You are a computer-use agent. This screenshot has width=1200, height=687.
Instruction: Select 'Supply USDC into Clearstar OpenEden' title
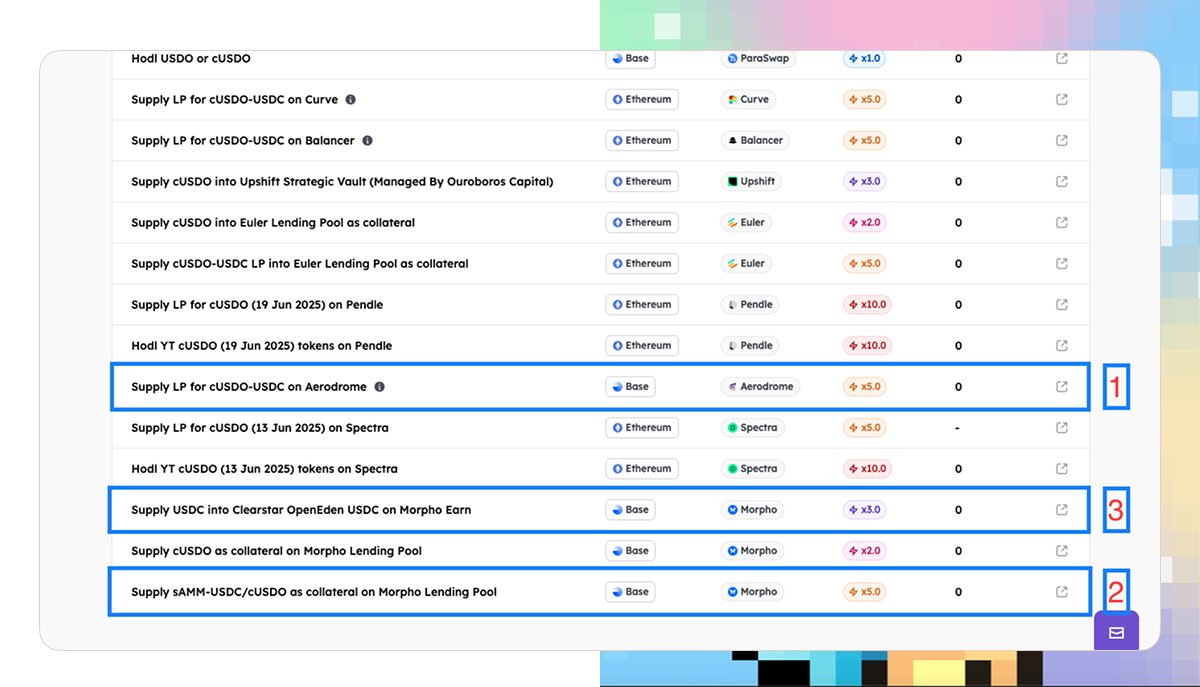[x=301, y=509]
